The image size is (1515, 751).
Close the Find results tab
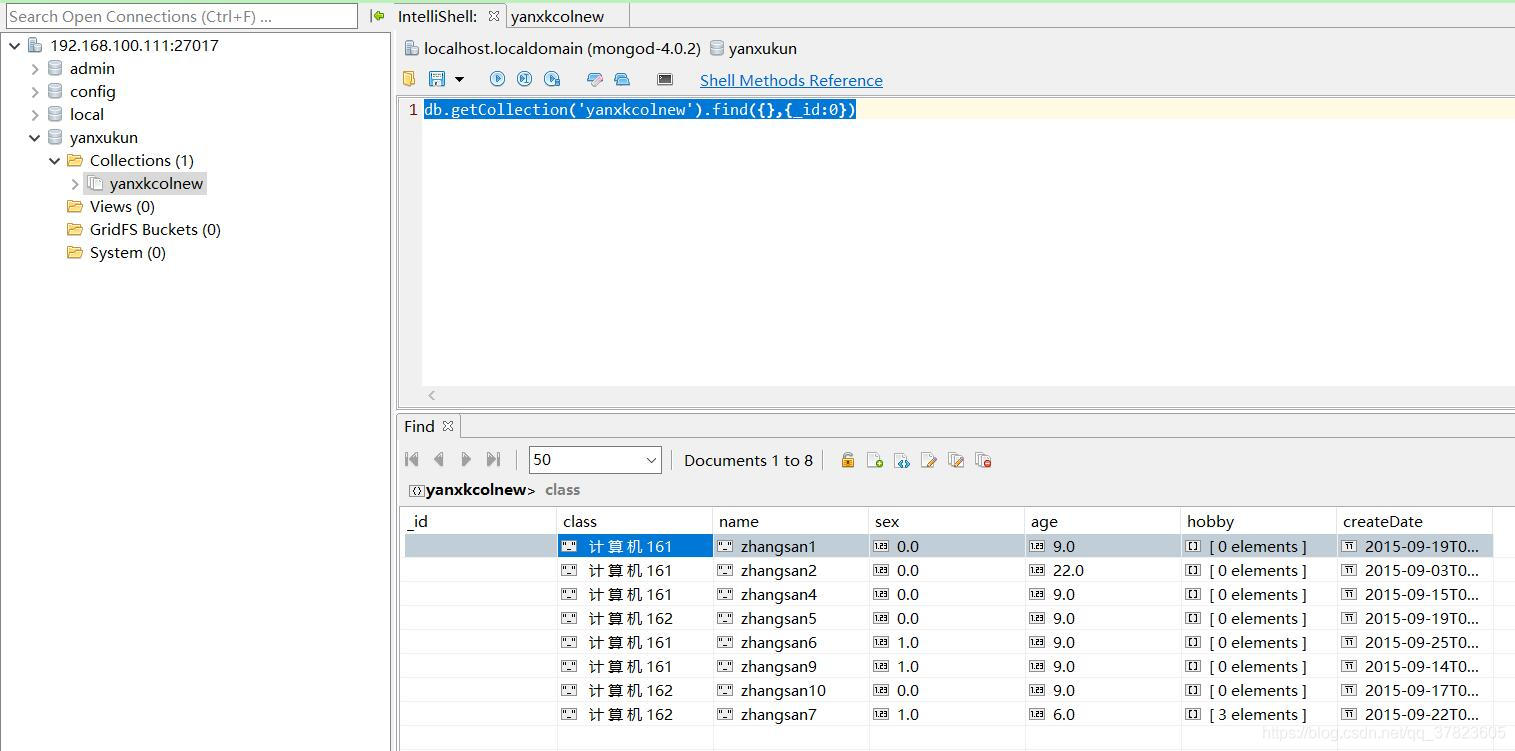[448, 426]
